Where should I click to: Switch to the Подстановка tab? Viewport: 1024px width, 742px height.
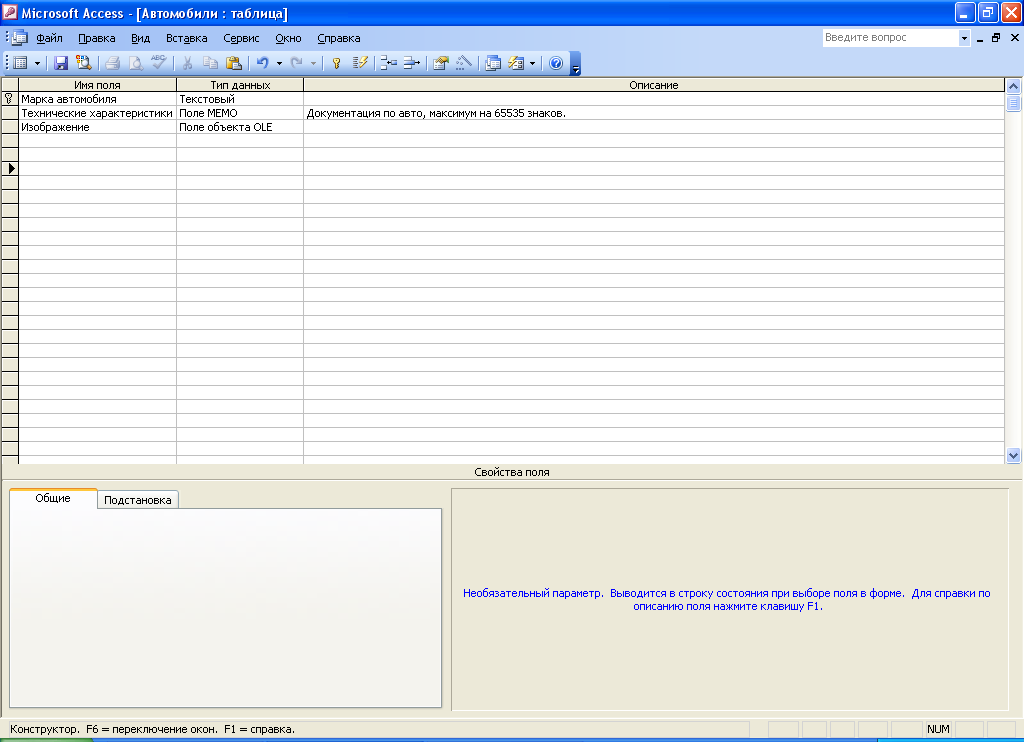click(x=138, y=500)
